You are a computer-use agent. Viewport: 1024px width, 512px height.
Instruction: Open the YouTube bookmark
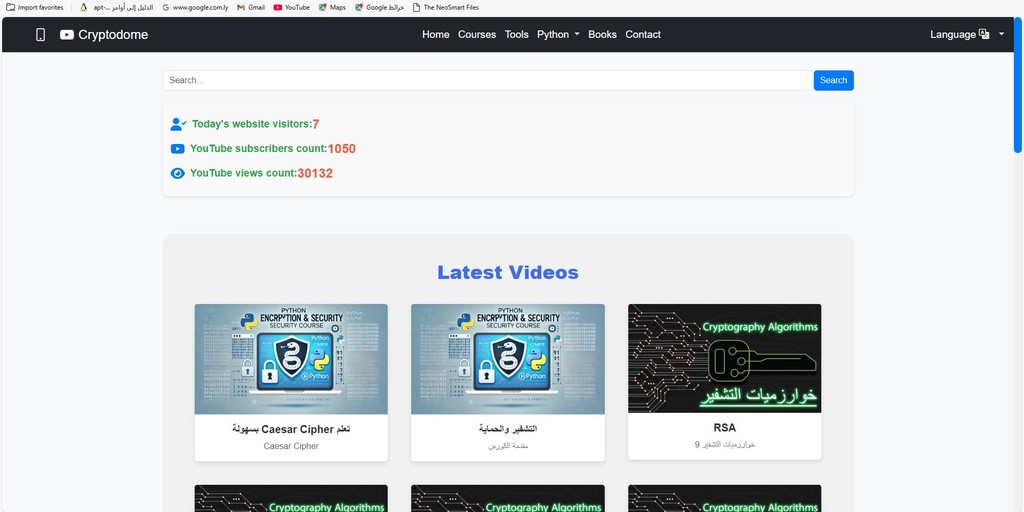(291, 8)
